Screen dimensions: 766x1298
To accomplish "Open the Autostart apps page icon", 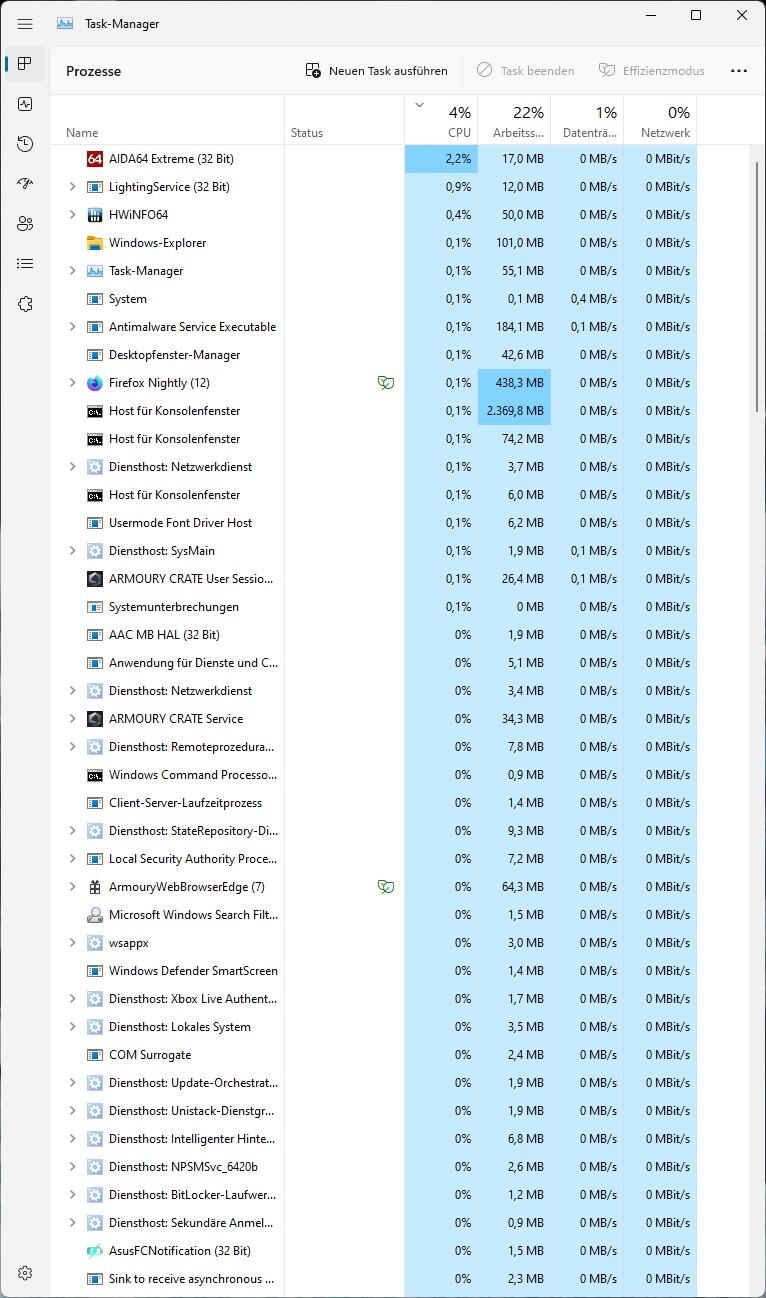I will click(25, 184).
